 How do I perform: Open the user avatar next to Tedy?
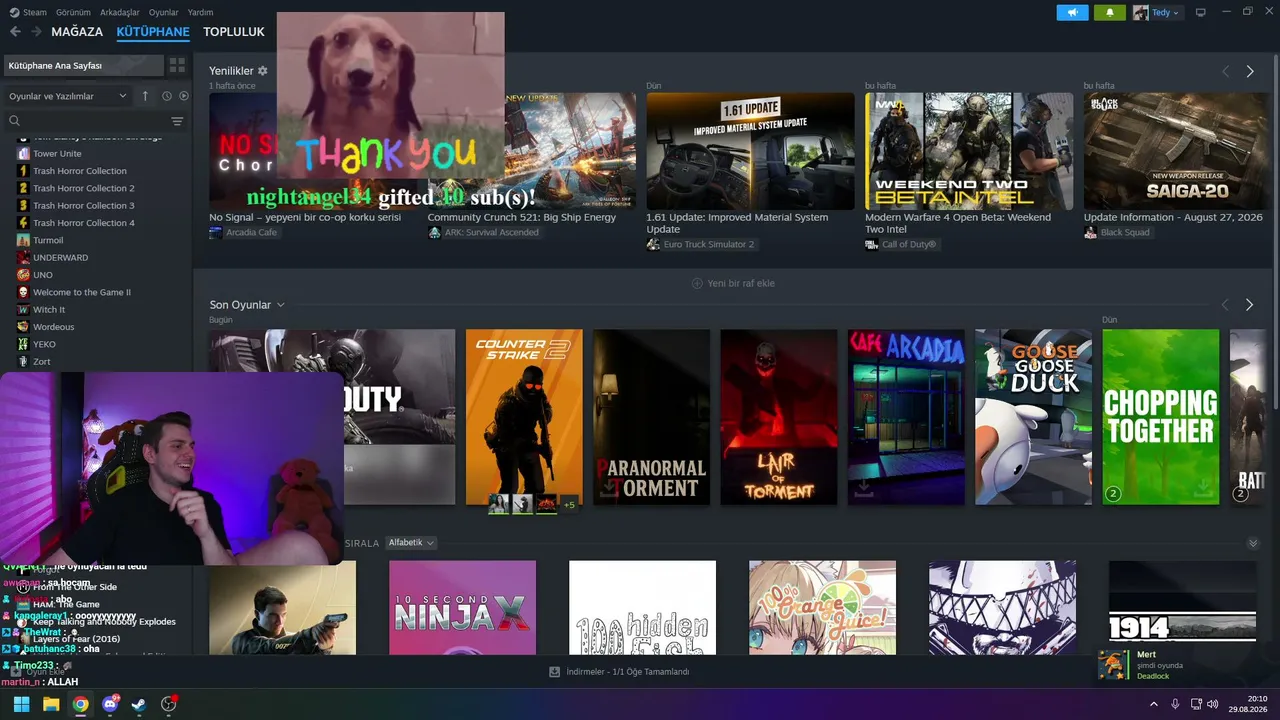click(1141, 13)
